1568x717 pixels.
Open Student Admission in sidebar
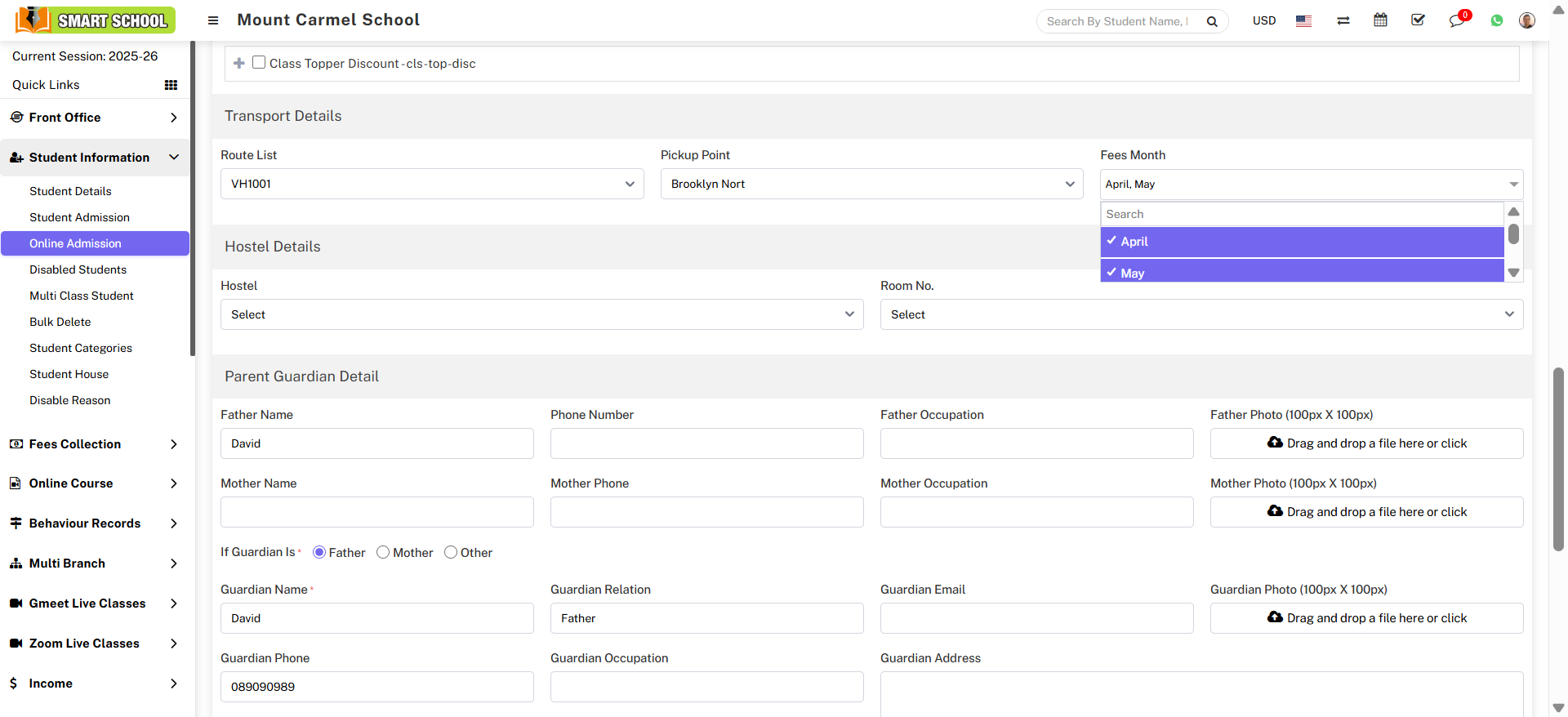79,217
